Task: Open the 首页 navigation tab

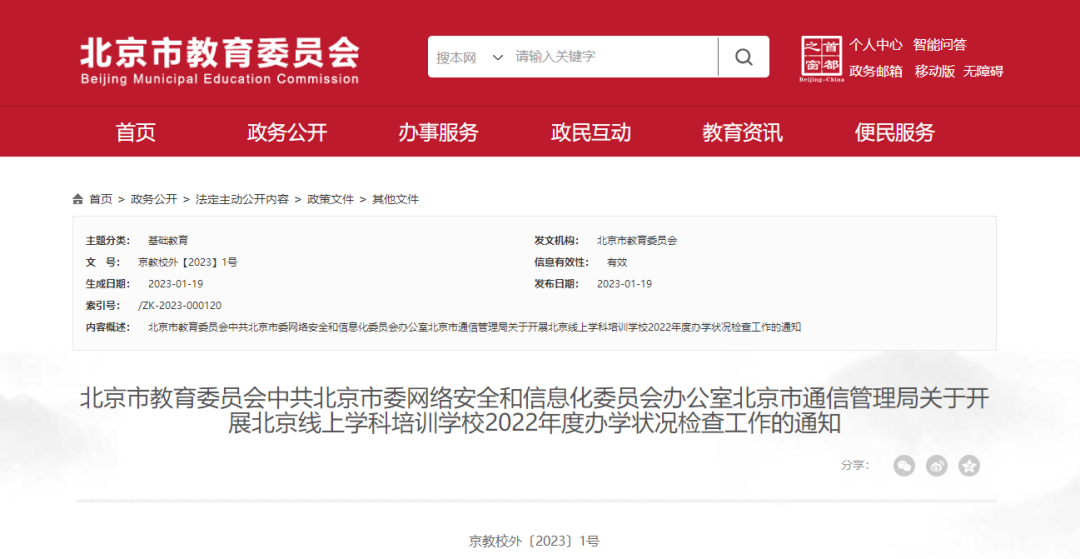Action: point(136,132)
